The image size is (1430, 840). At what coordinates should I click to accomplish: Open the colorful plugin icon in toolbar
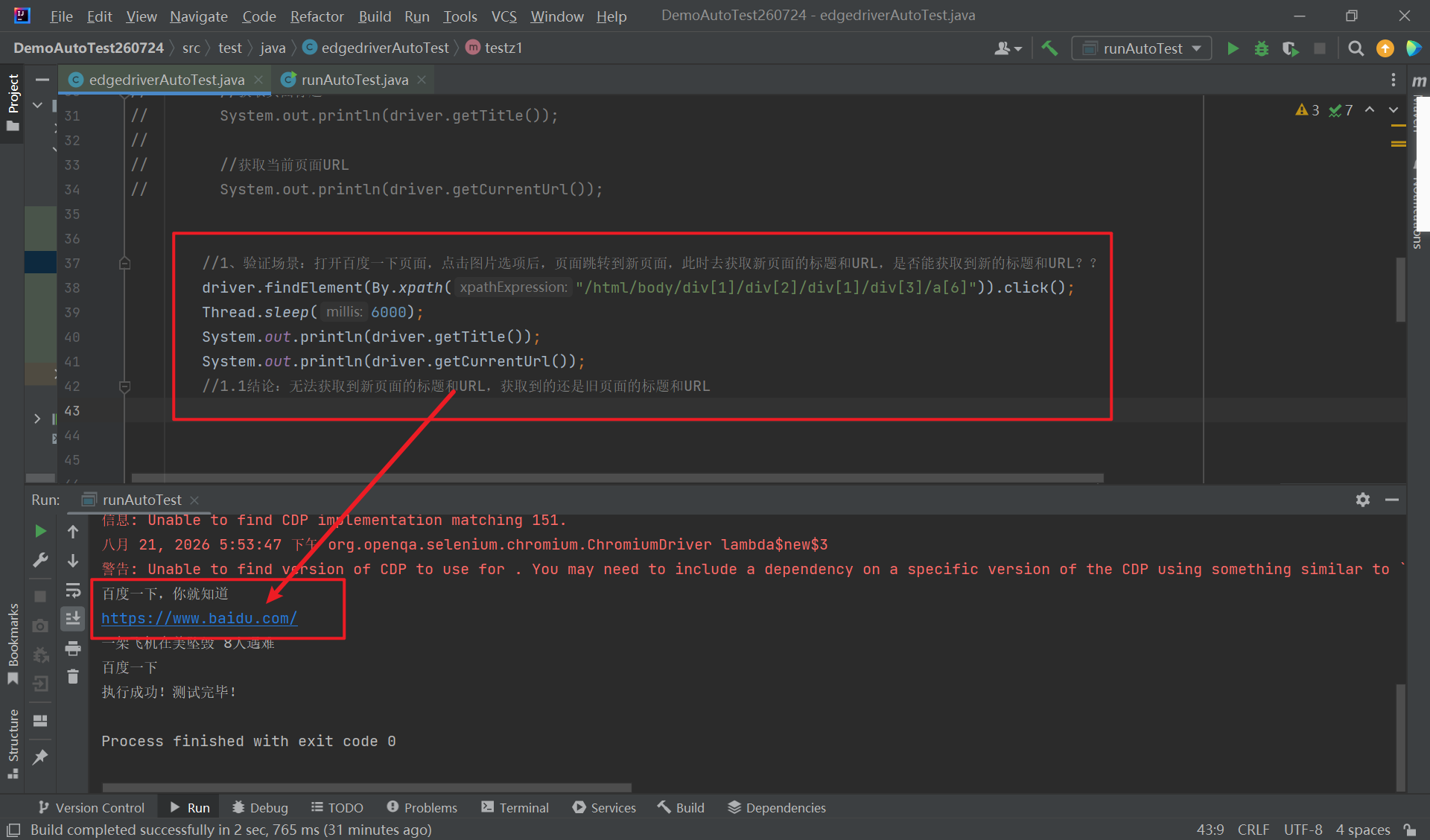click(1413, 48)
